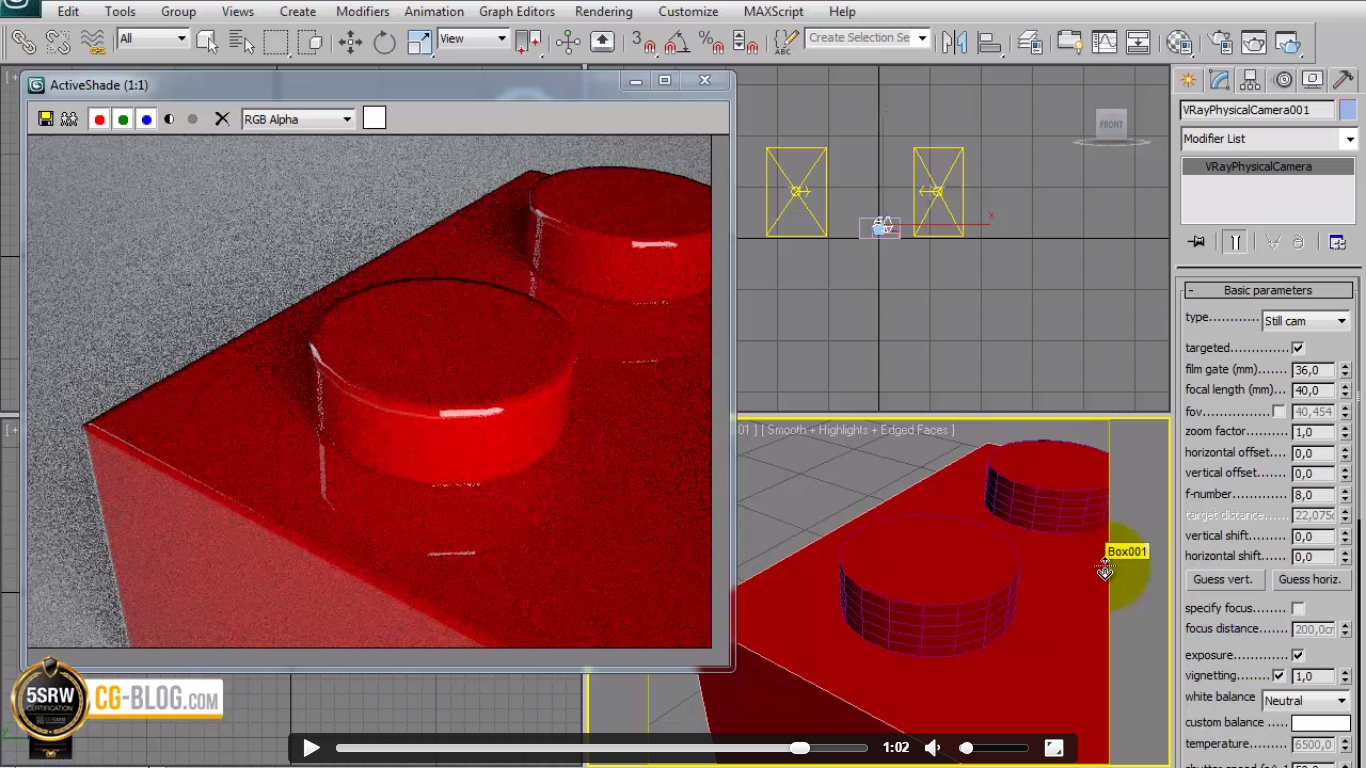Open the selection filter All dropdown
Viewport: 1366px width, 768px height.
point(153,39)
